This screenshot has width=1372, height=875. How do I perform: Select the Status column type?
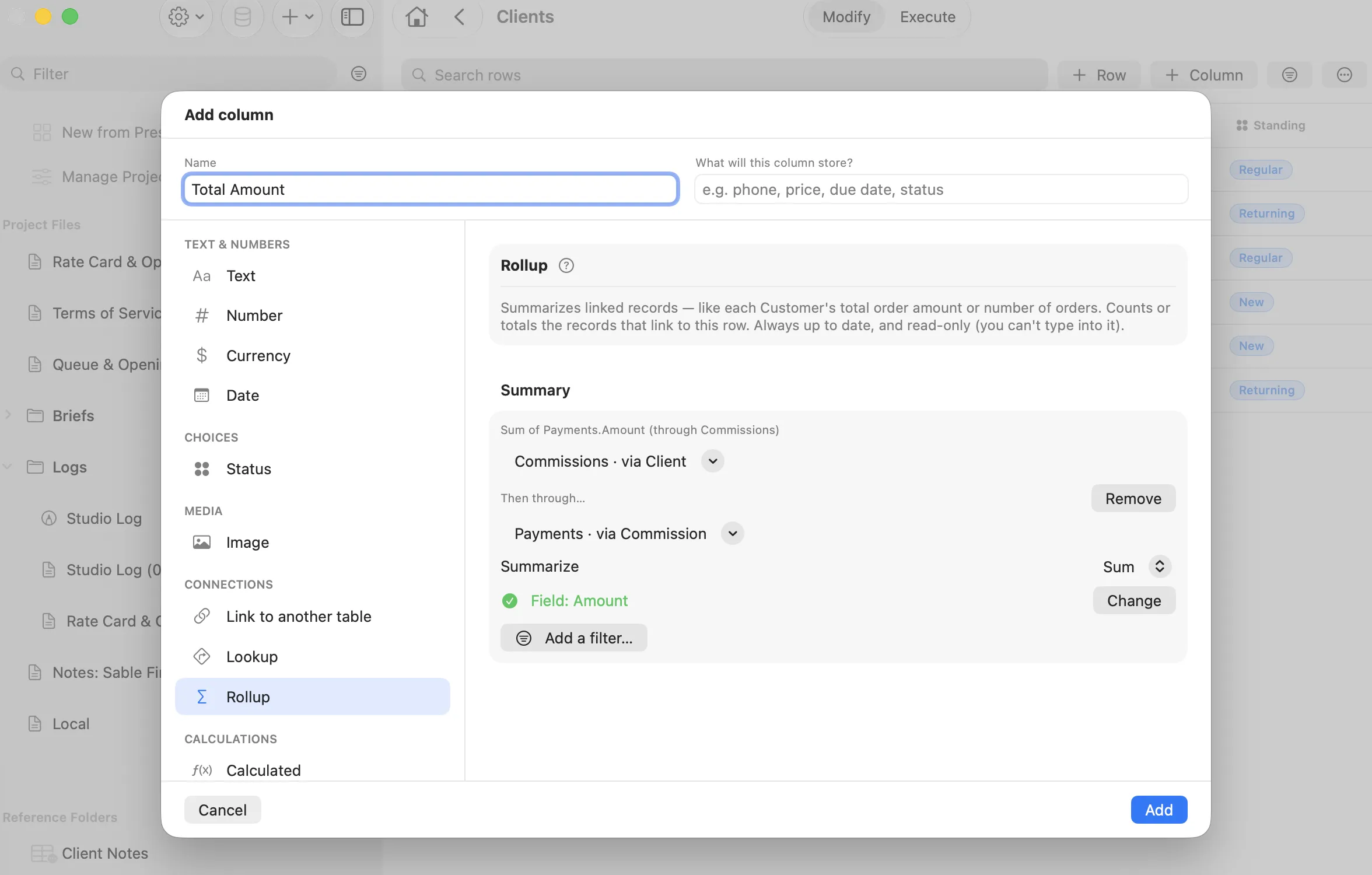(313, 469)
